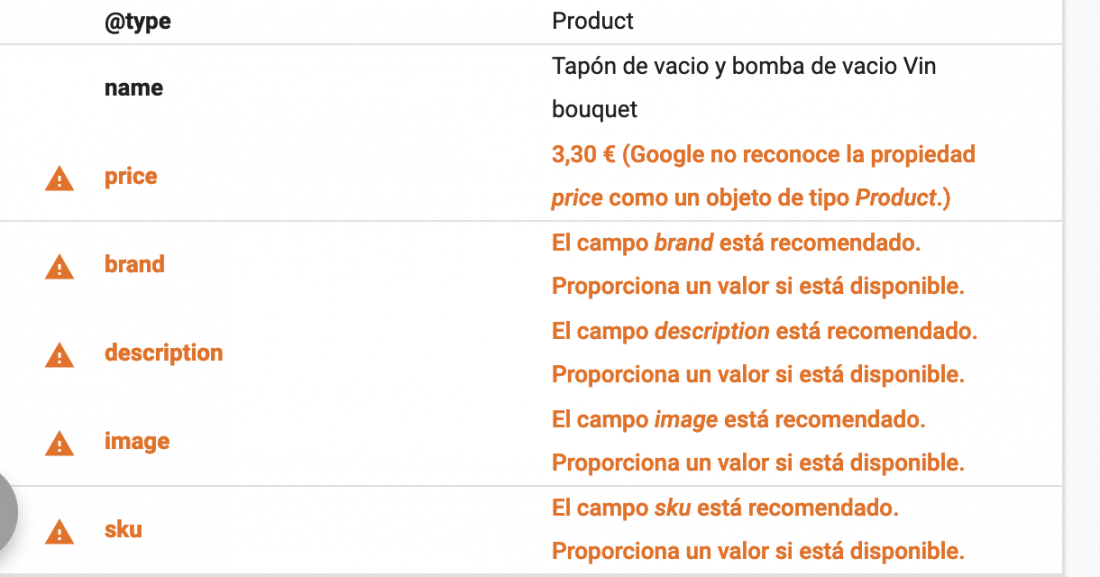Click the image row warning icon
The image size is (1100, 577).
[x=60, y=444]
